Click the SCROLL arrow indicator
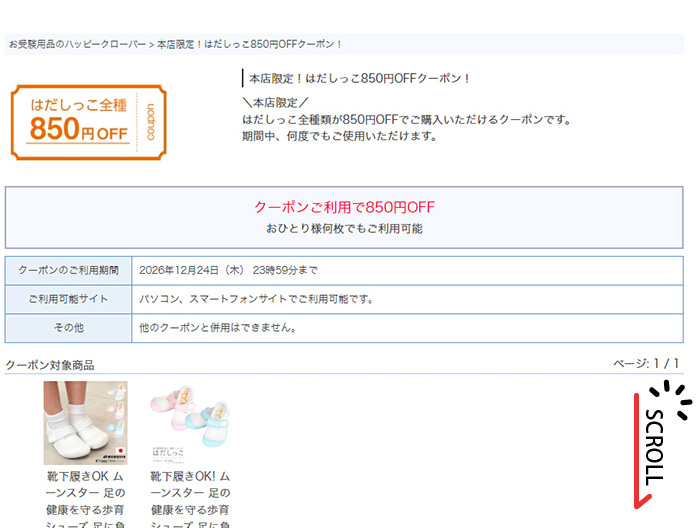 pos(662,445)
